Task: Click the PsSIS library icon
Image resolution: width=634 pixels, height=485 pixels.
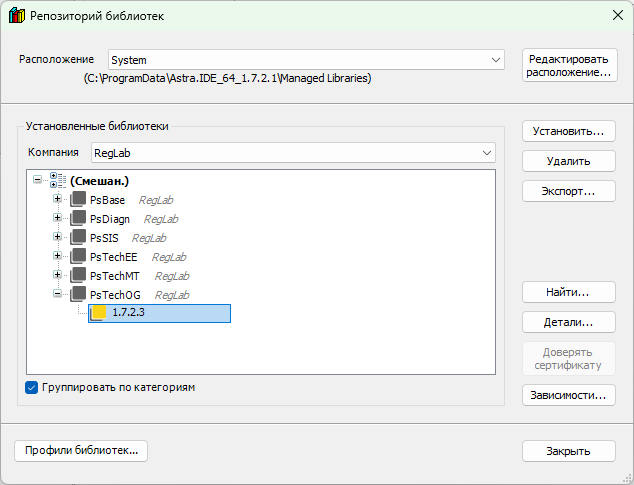Action: [x=79, y=238]
